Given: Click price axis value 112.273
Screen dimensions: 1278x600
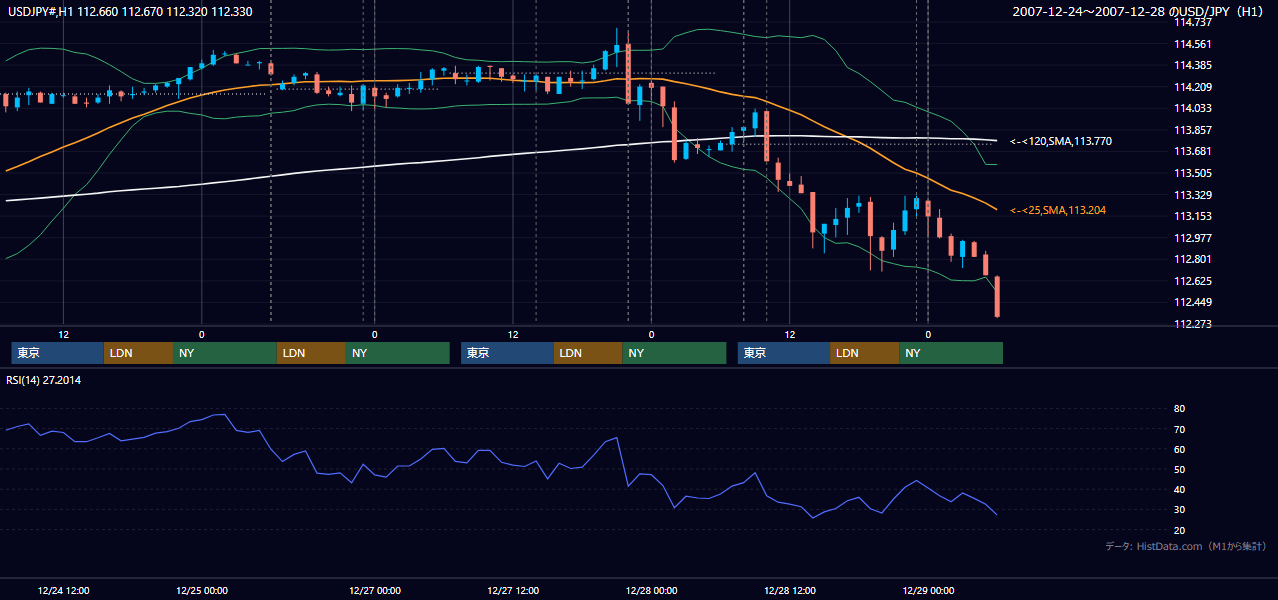Looking at the screenshot, I should click(x=1193, y=324).
